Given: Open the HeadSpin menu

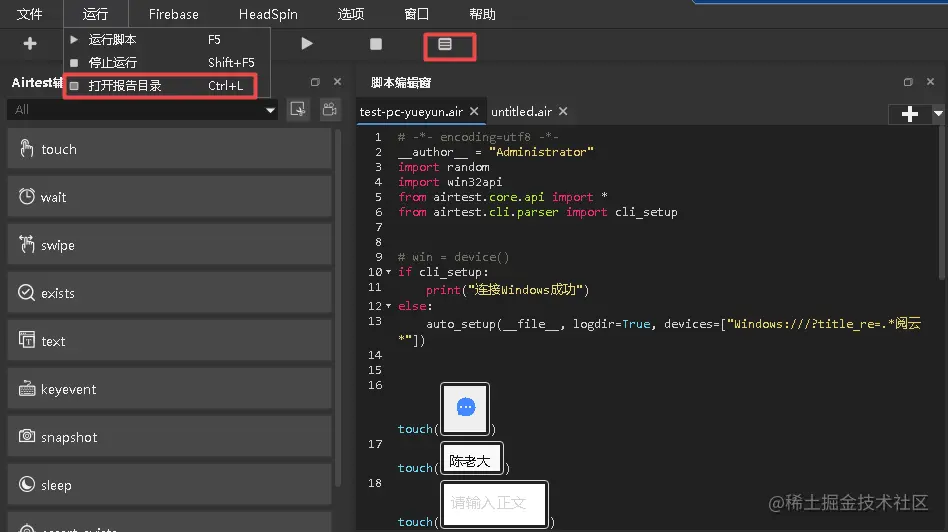Looking at the screenshot, I should [x=268, y=14].
